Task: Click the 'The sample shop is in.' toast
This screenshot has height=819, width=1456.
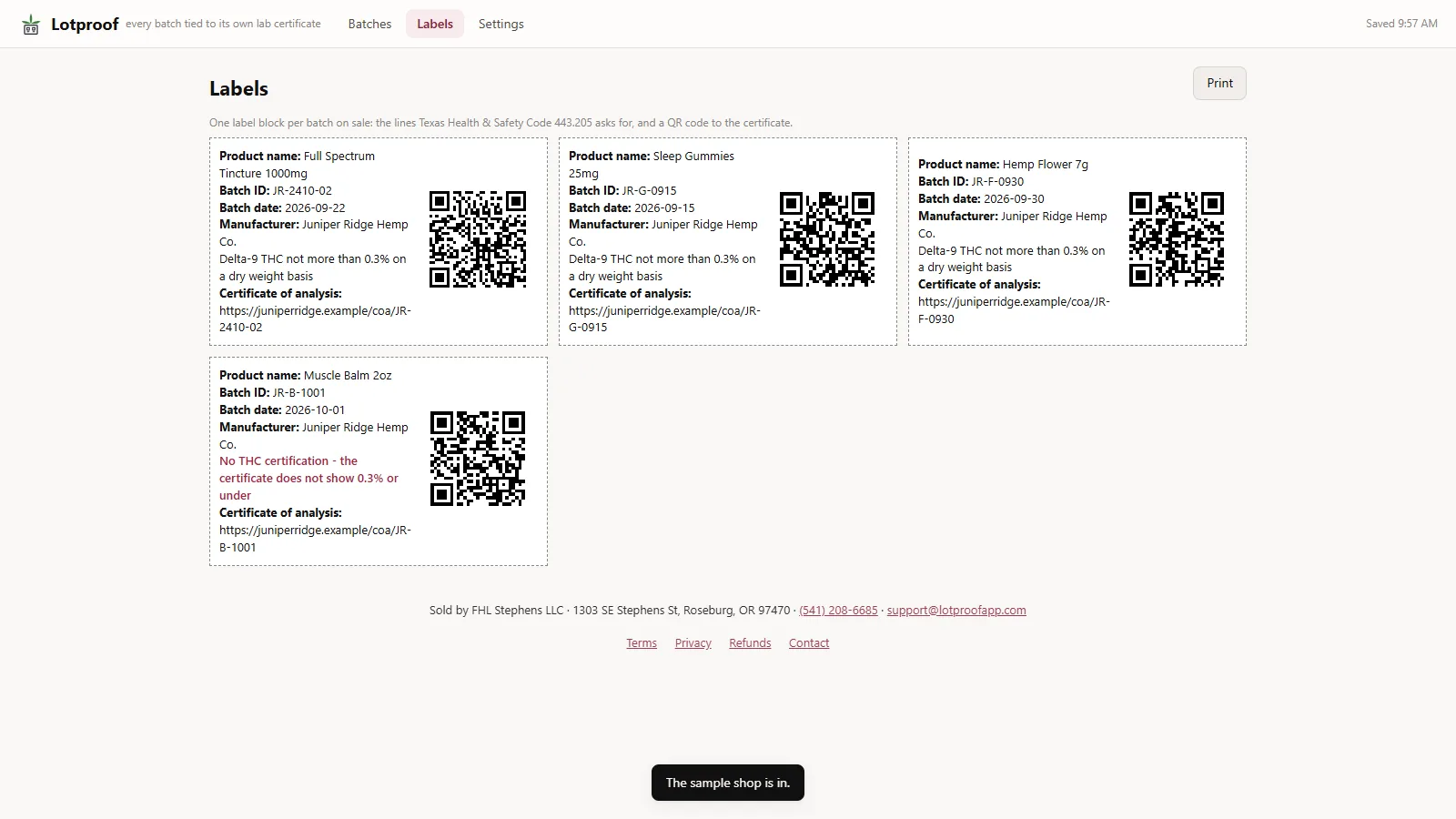Action: (728, 783)
